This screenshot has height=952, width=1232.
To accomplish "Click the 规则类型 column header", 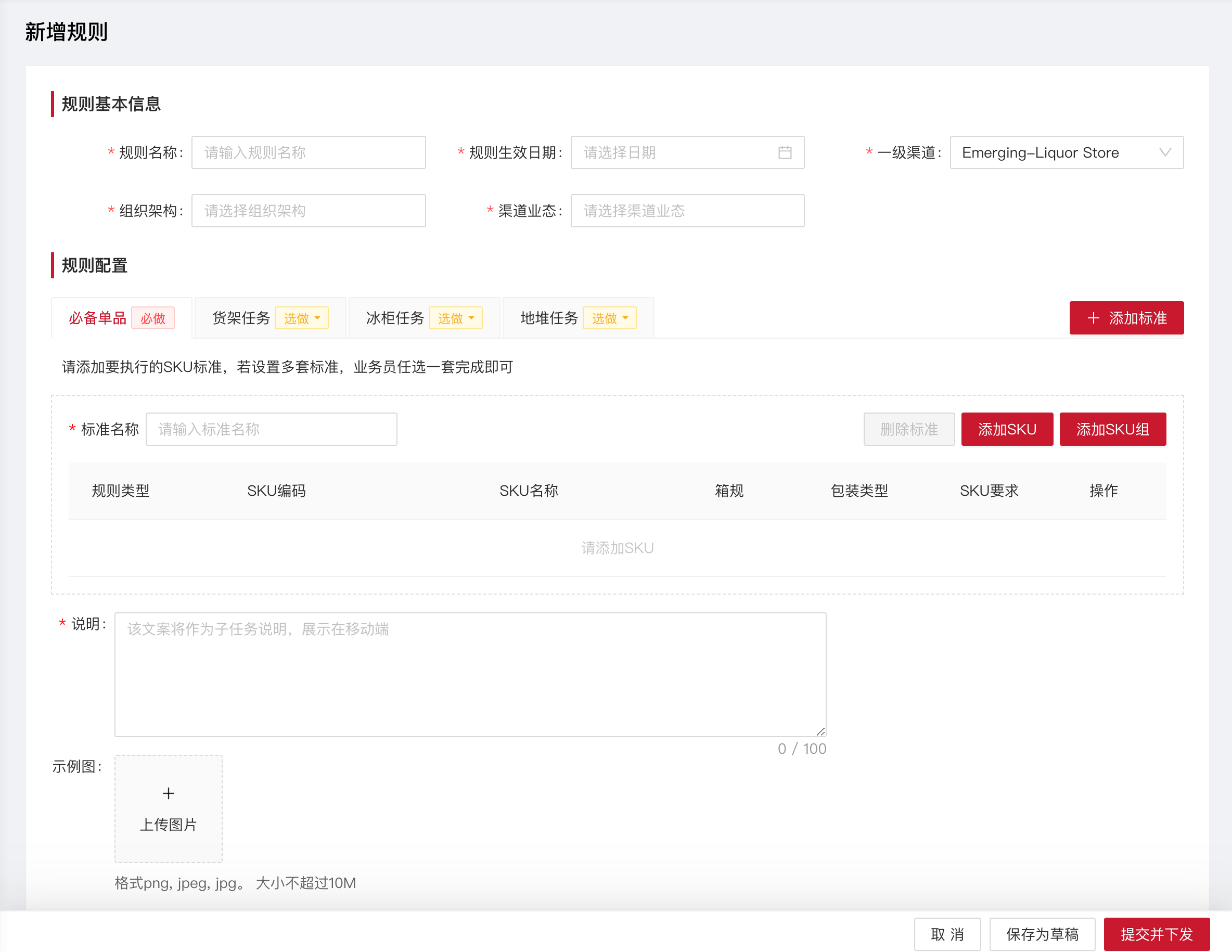I will (121, 491).
